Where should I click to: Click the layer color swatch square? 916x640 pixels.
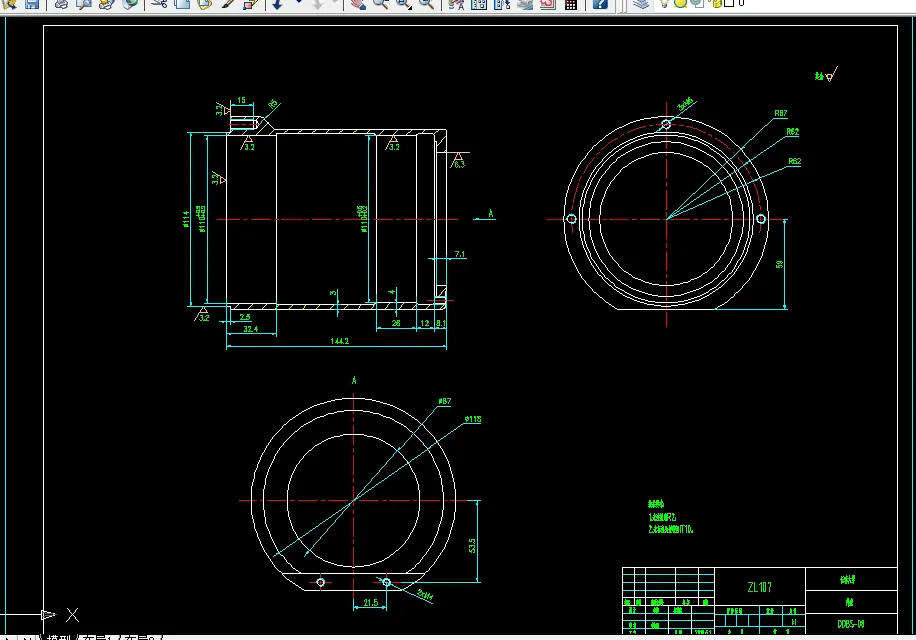(729, 3)
